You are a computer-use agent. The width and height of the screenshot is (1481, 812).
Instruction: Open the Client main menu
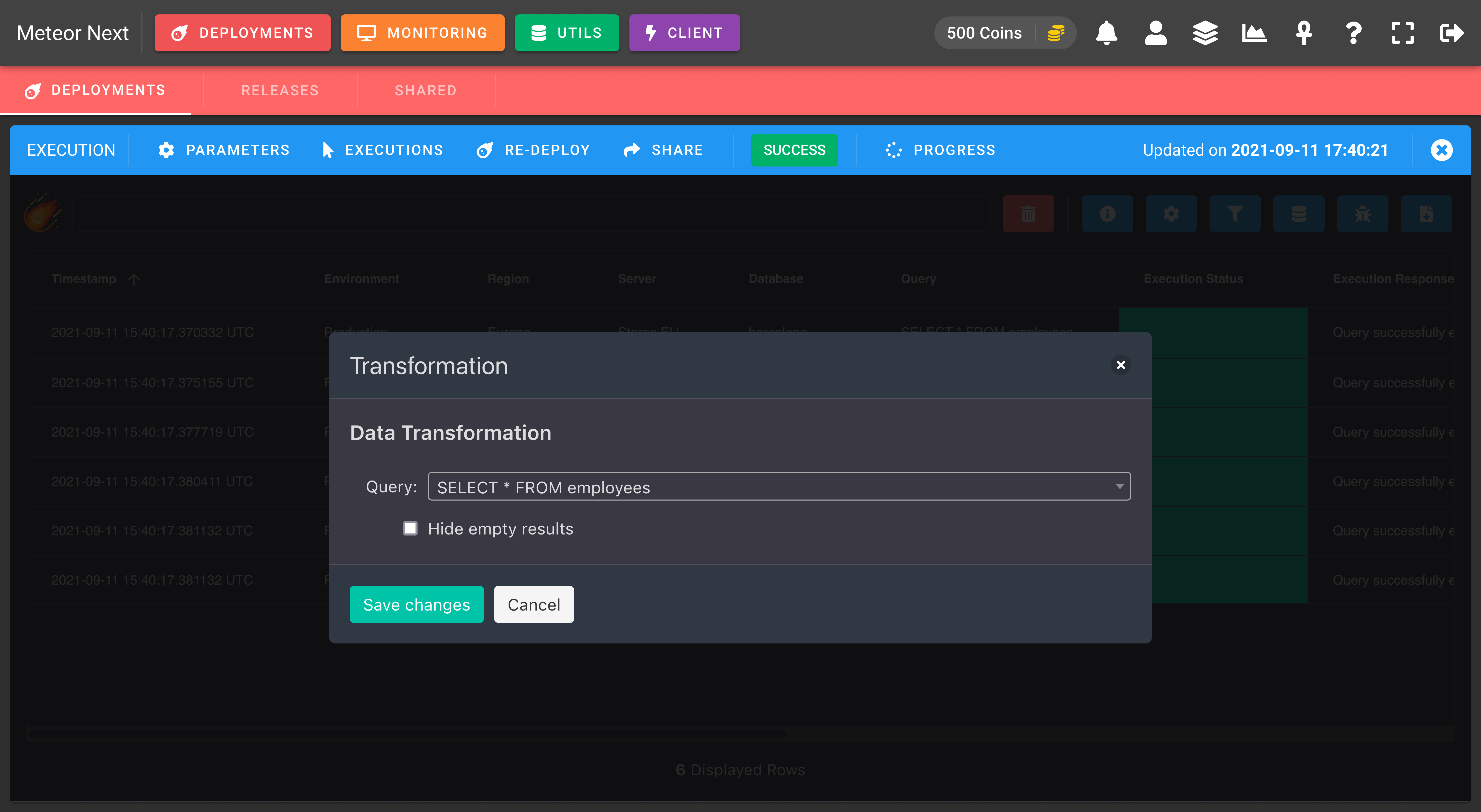pos(684,33)
